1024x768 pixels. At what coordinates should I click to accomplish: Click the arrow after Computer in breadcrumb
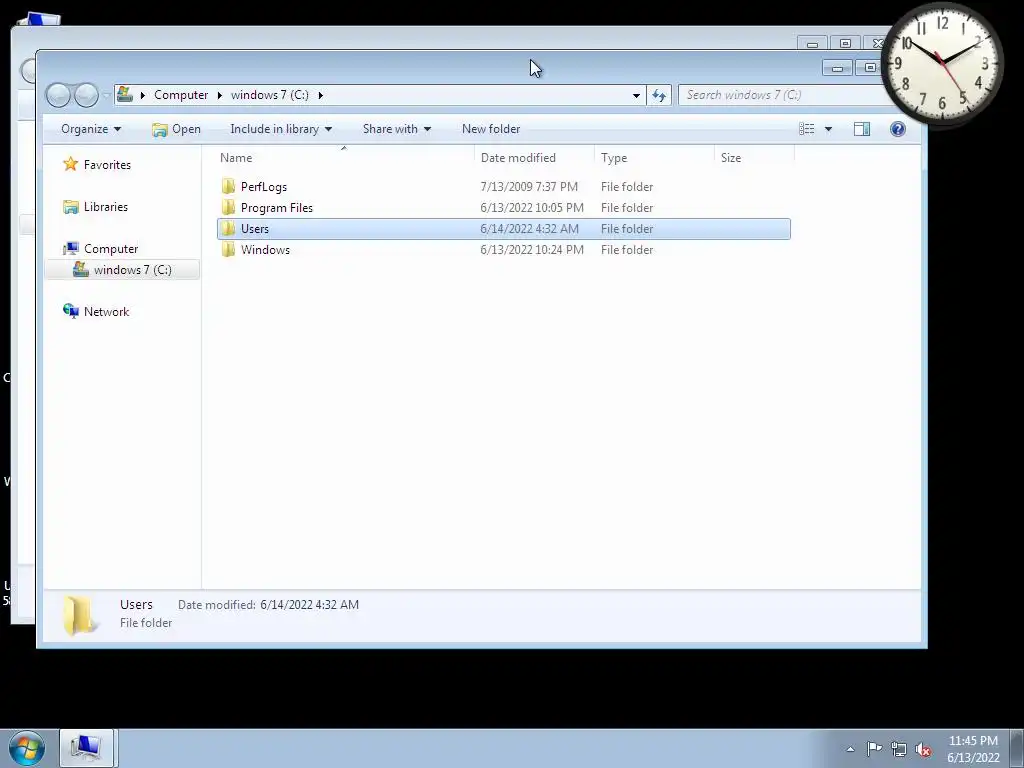[219, 95]
